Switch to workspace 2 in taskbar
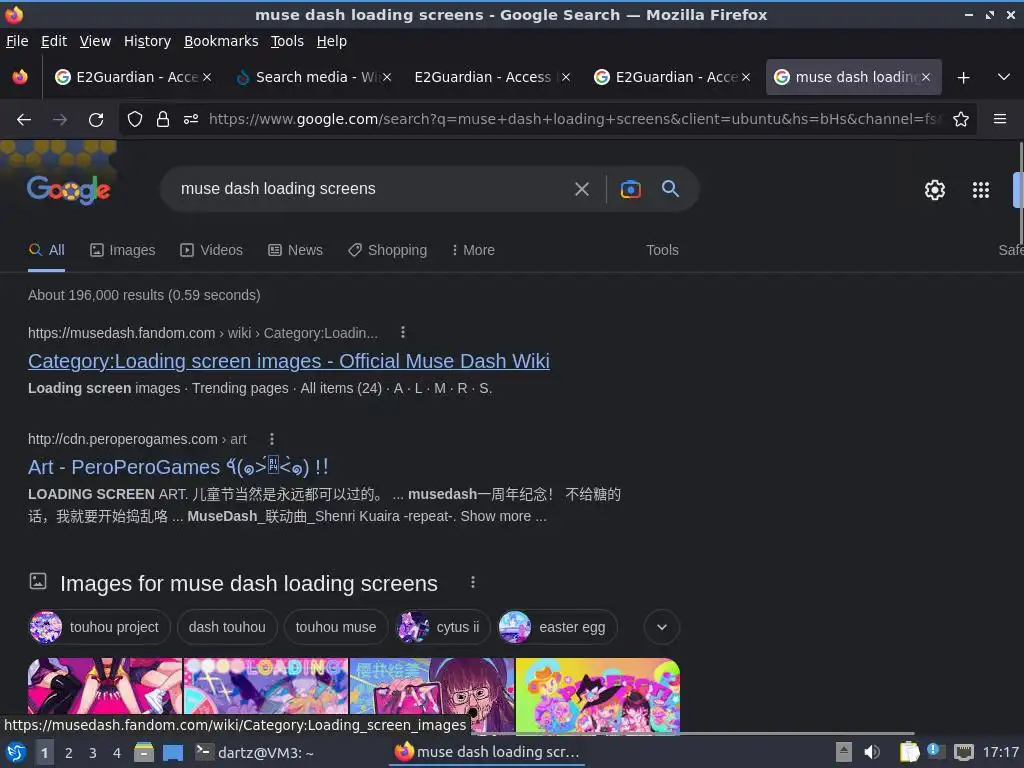 [x=69, y=753]
